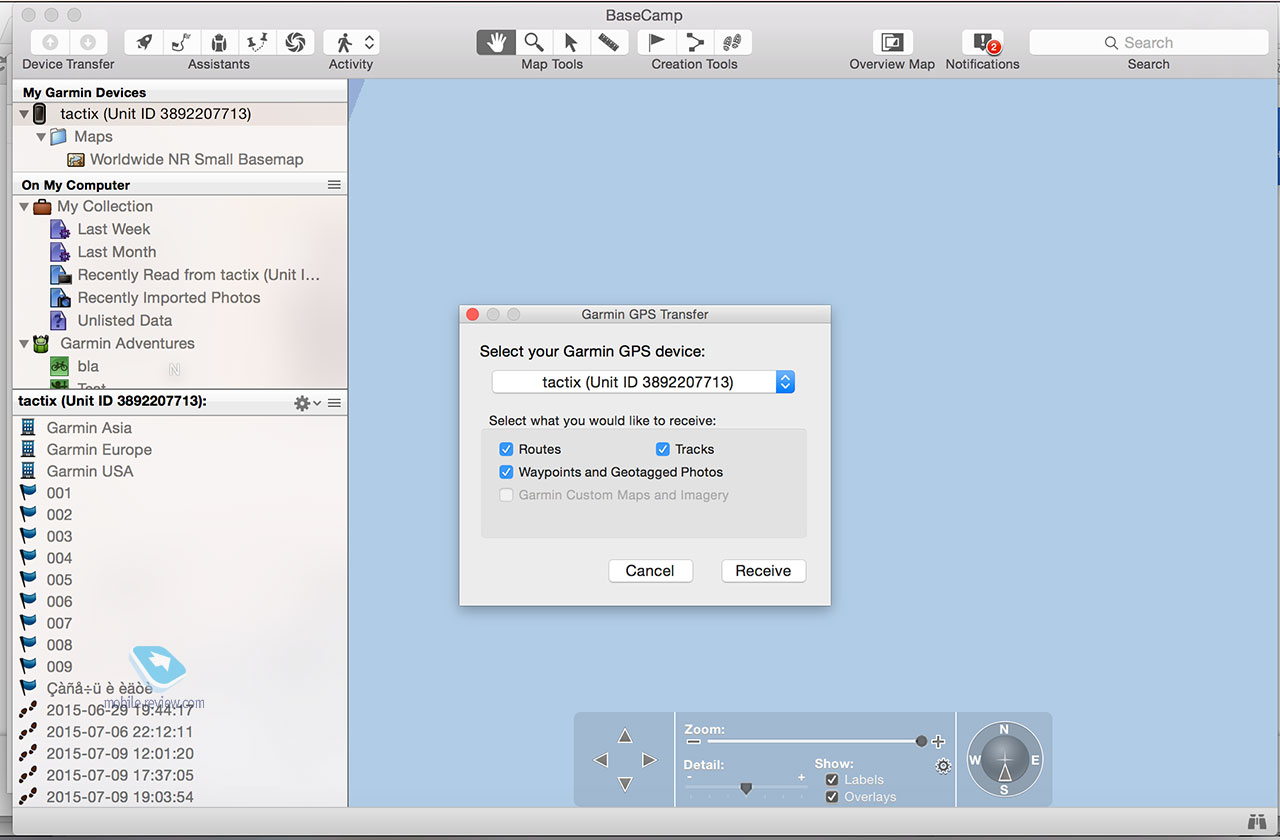Select the Hand pan map tool
The width and height of the screenshot is (1280, 840).
[x=496, y=42]
